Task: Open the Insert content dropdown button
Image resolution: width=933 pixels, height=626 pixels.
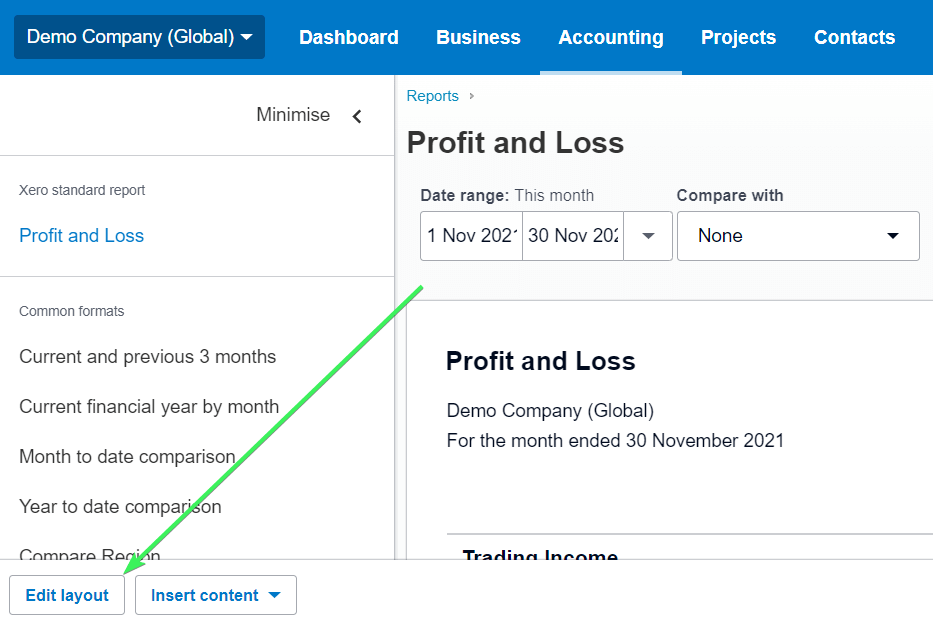Action: 215,594
